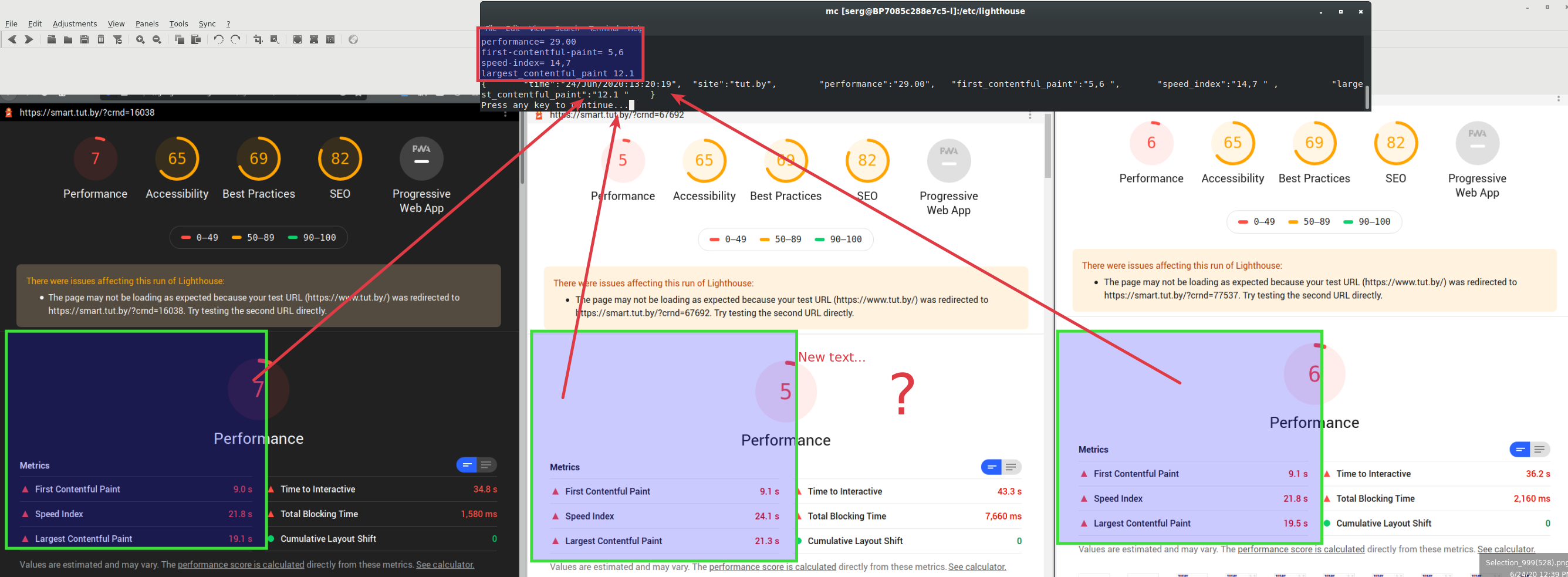Select blue compact view toggle in dark report
The height and width of the screenshot is (577, 1568).
pos(467,465)
